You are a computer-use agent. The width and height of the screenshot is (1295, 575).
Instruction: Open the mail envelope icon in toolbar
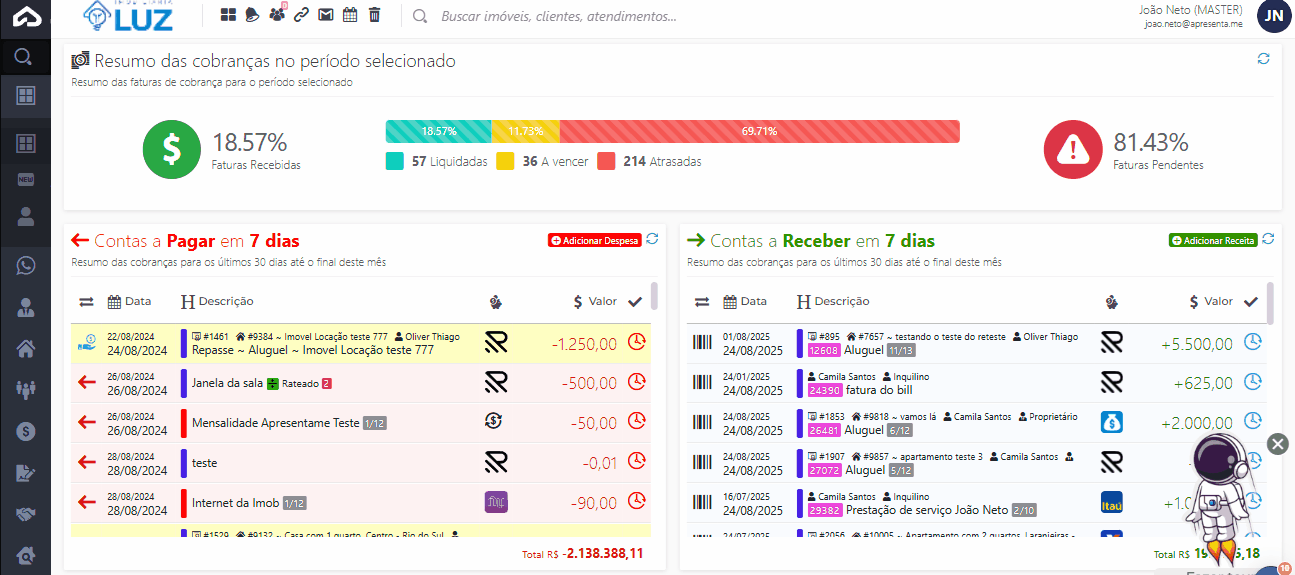pos(325,15)
